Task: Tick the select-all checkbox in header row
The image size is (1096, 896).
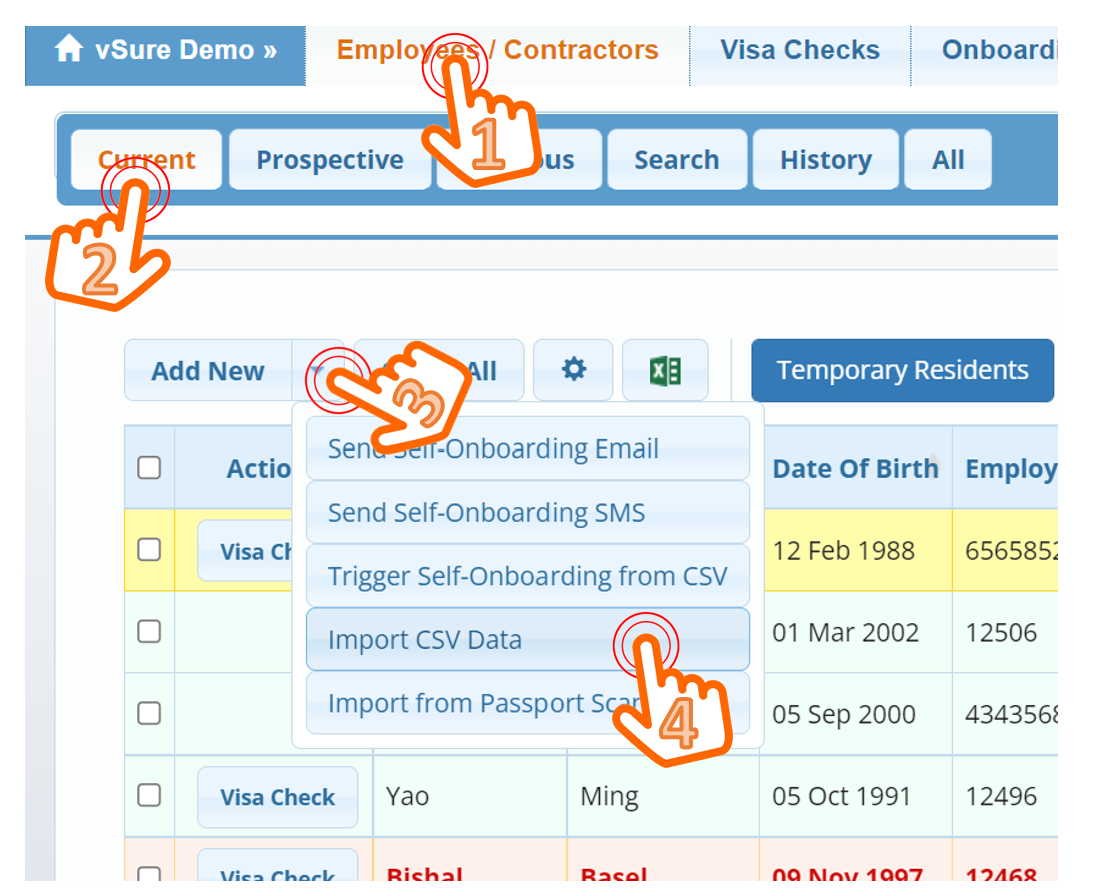Action: 149,468
